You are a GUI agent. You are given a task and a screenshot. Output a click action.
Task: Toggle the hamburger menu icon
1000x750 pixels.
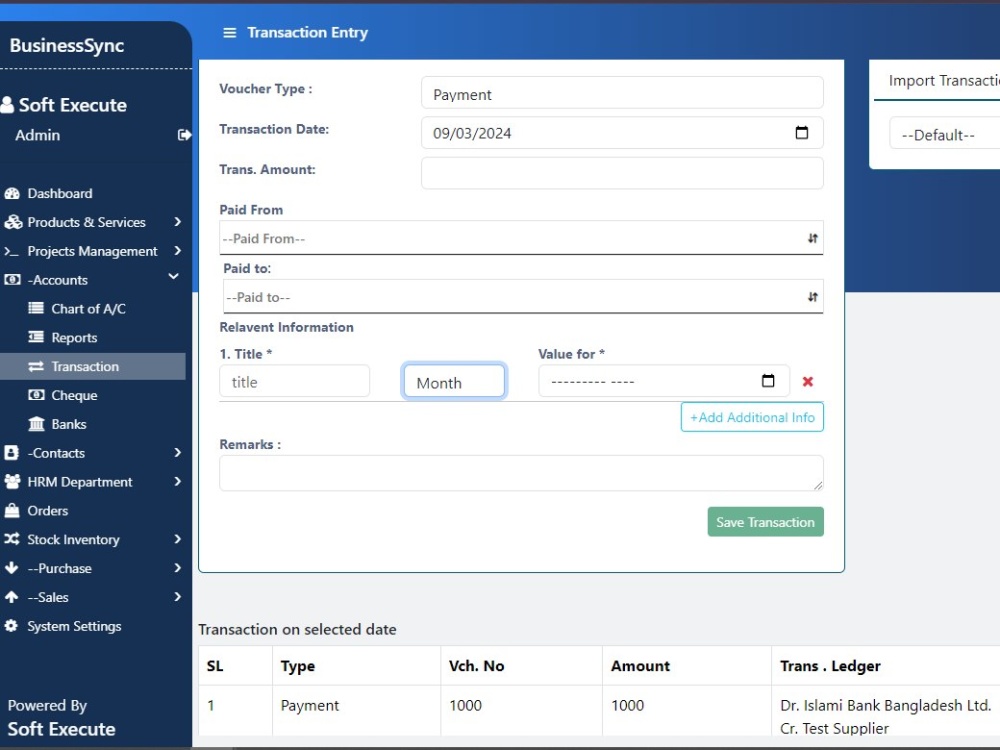[x=230, y=33]
